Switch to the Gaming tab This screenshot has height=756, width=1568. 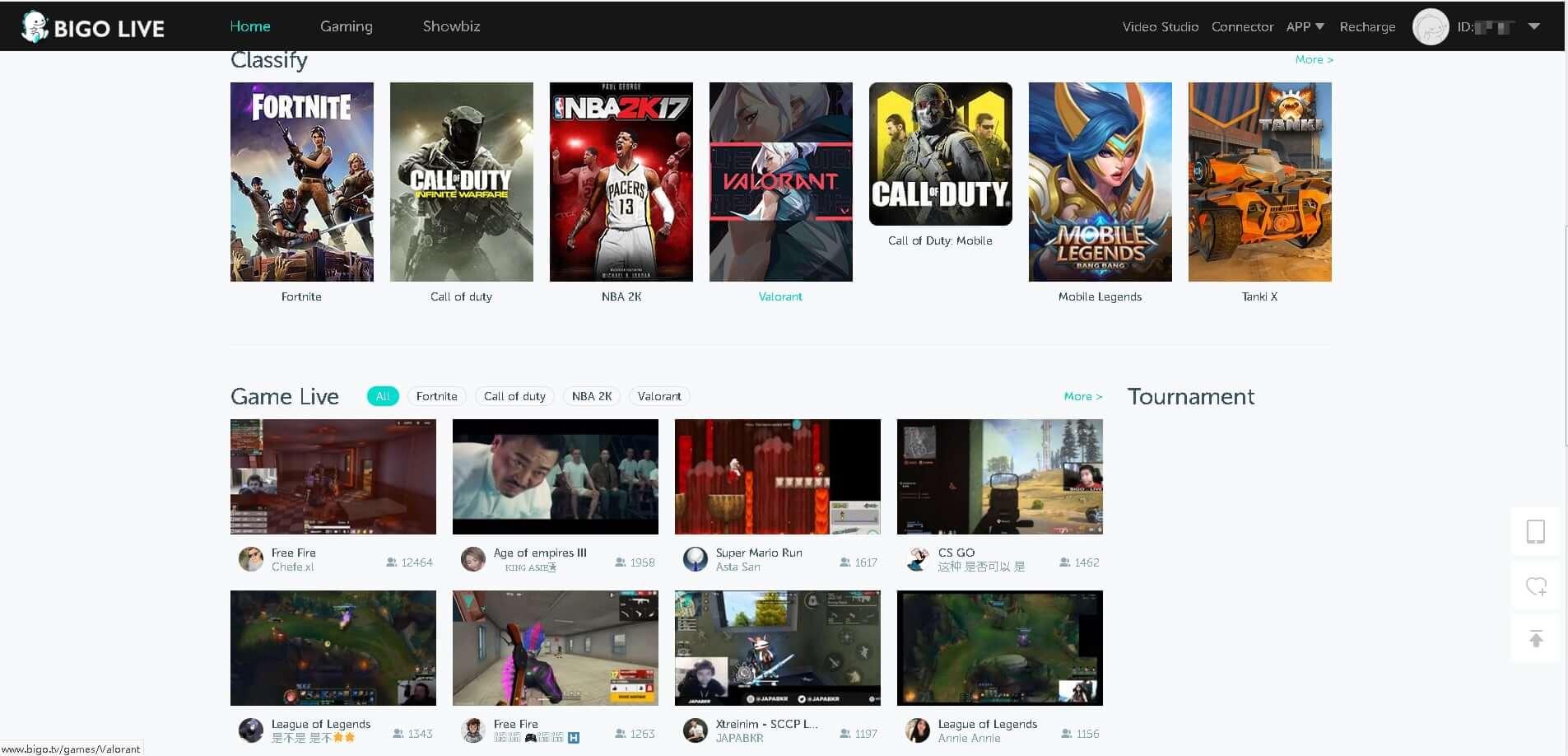pos(347,26)
